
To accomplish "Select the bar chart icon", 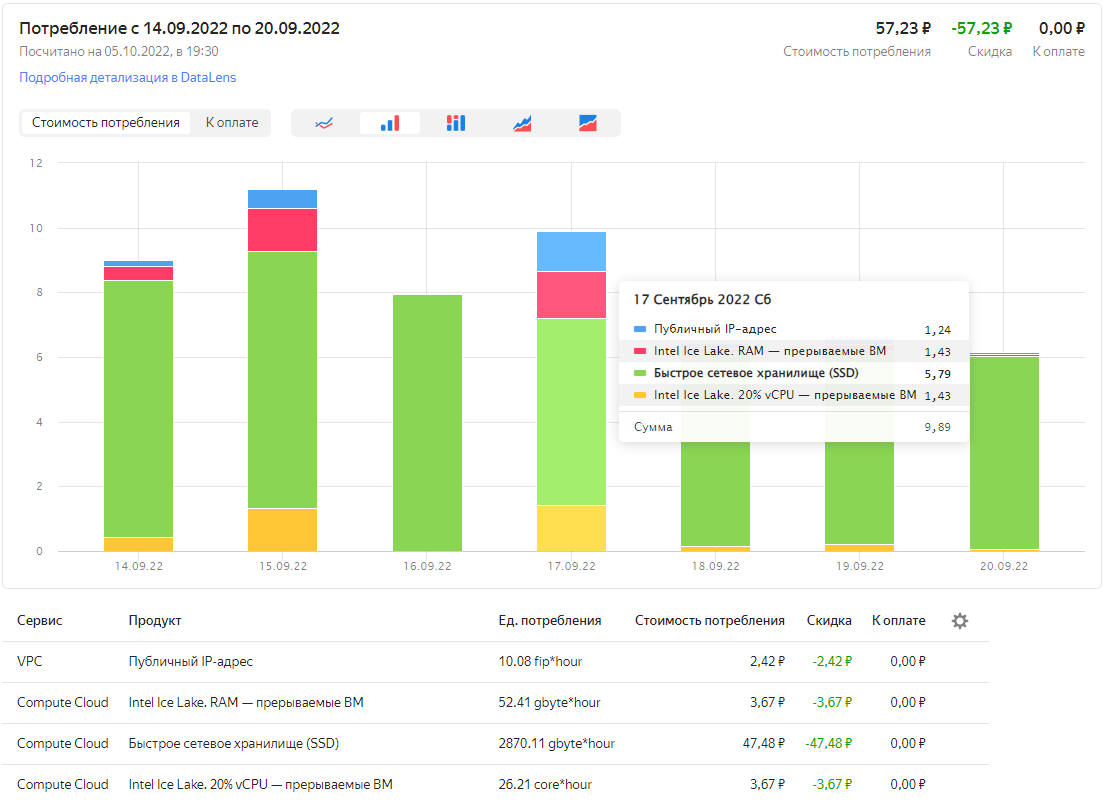I will (x=390, y=123).
